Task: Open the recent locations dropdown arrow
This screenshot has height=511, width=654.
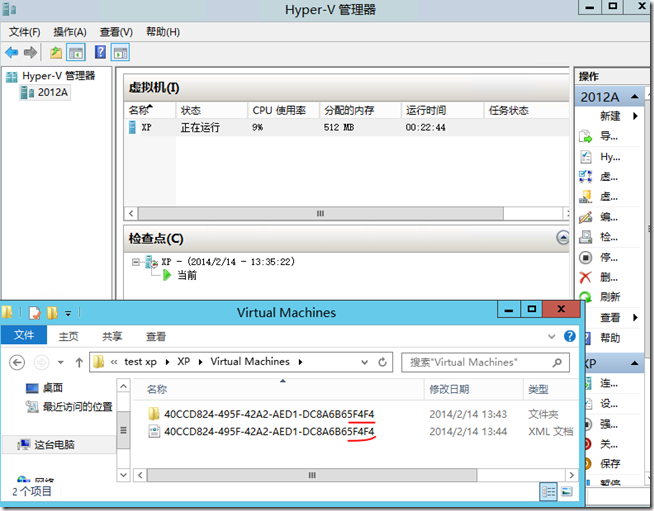Action: pos(61,362)
